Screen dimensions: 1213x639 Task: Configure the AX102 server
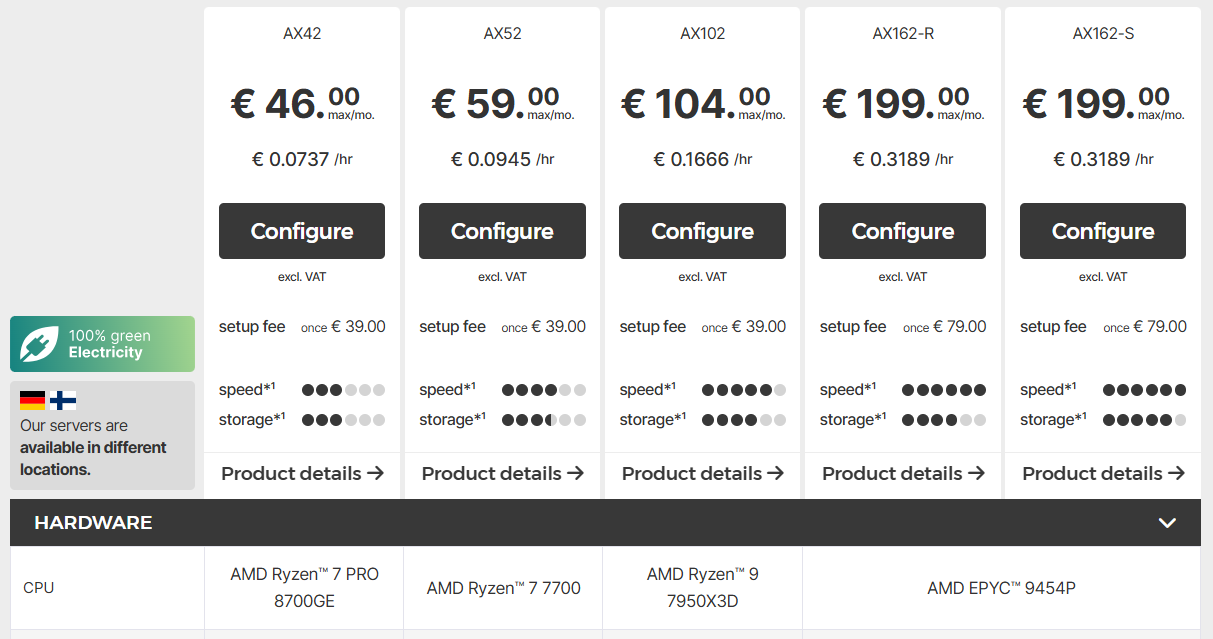tap(702, 231)
